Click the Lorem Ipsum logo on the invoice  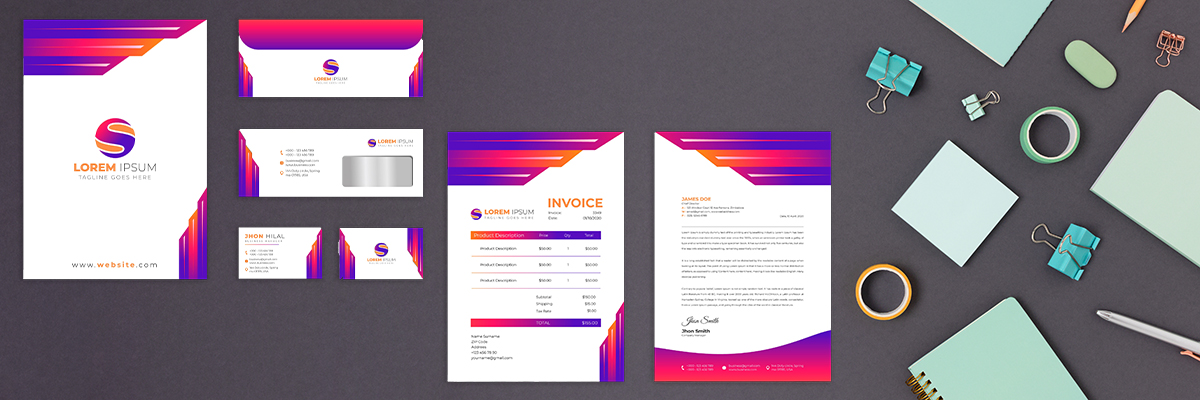coord(502,213)
